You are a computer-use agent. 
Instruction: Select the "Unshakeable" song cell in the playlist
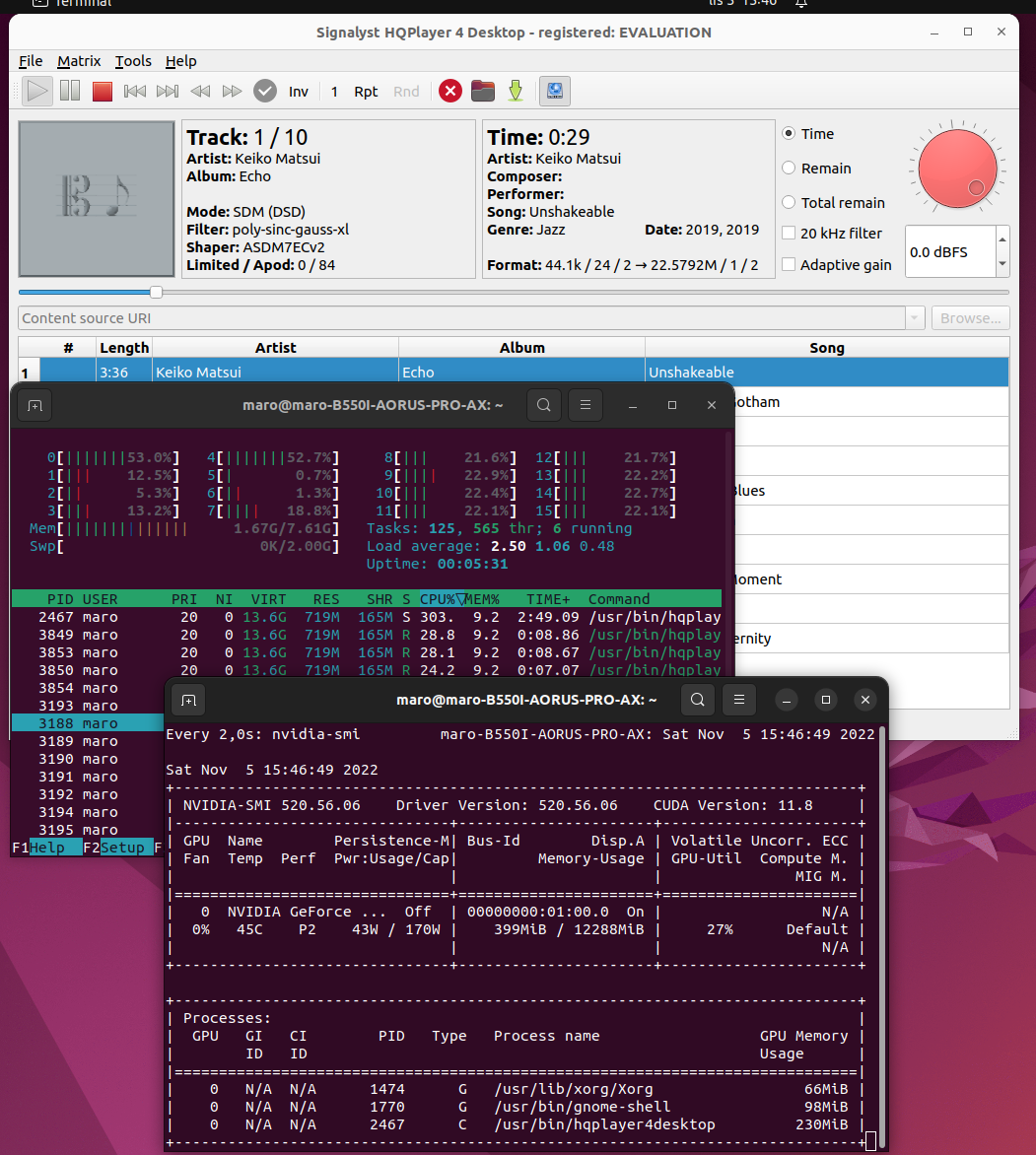click(x=827, y=372)
